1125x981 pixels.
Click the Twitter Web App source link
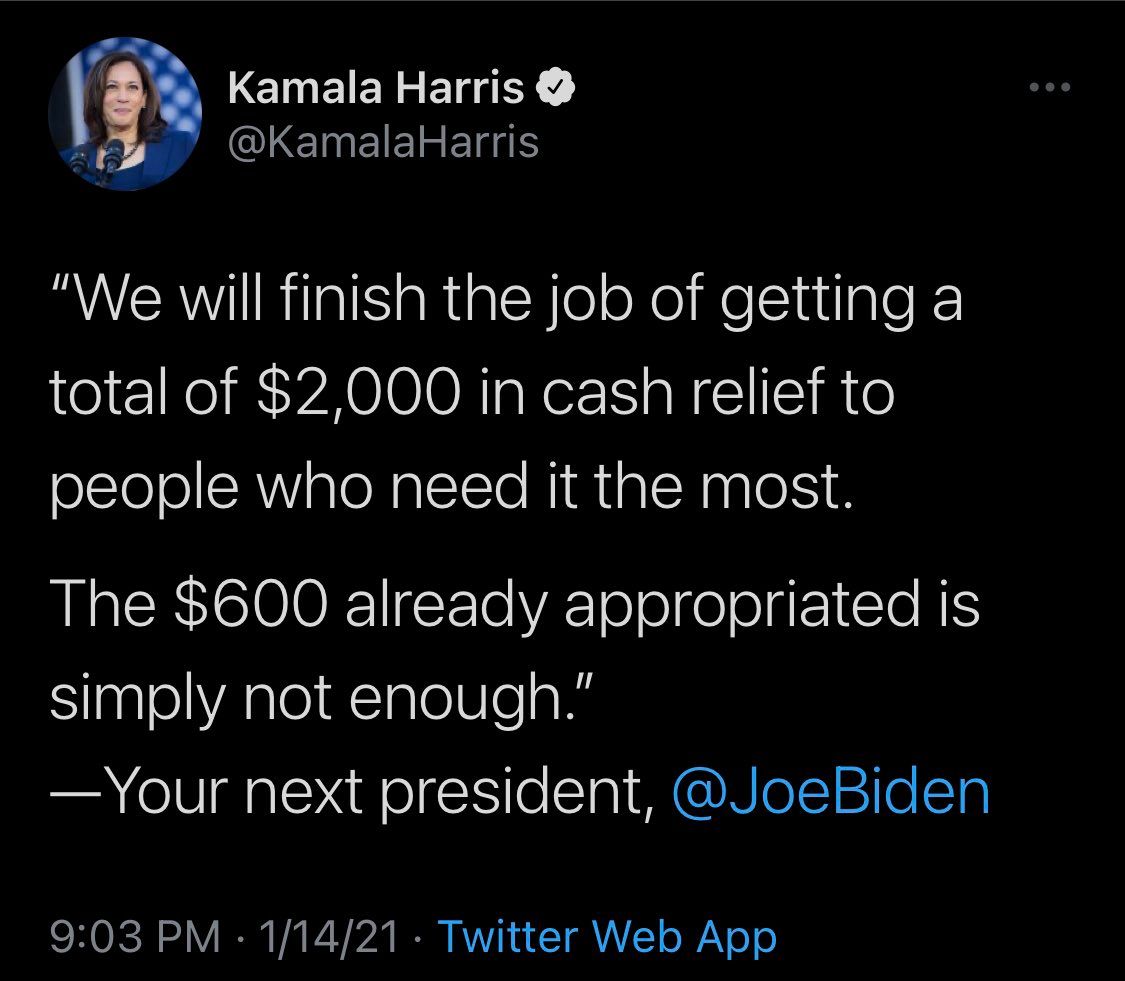click(x=607, y=937)
